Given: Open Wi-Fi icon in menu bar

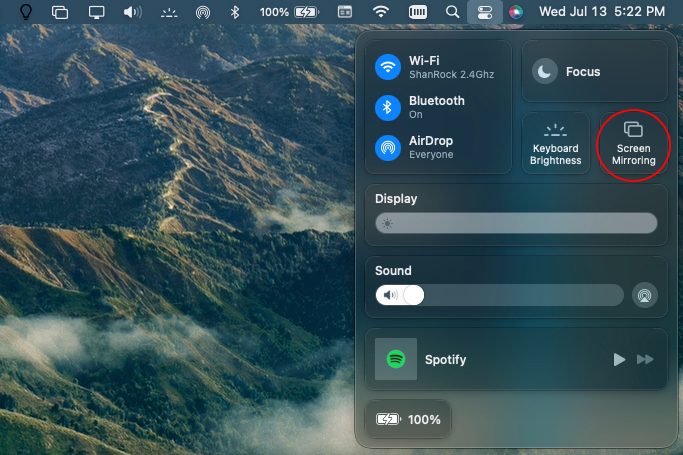Looking at the screenshot, I should tap(381, 12).
